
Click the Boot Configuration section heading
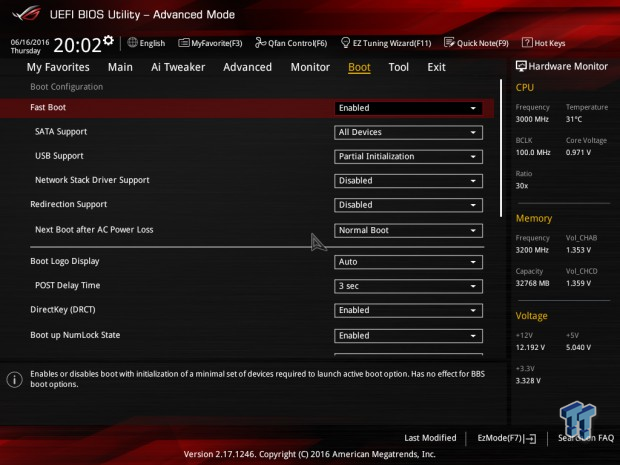66,87
